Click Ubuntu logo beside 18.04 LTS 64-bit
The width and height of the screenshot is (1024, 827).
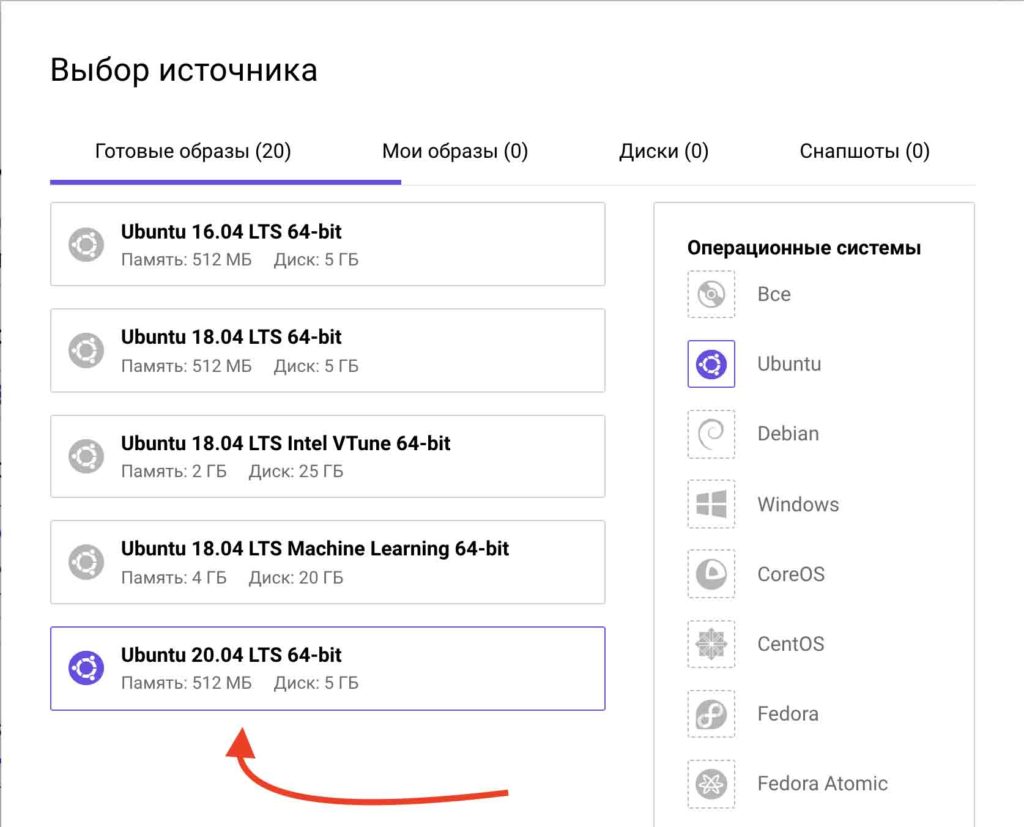point(86,350)
